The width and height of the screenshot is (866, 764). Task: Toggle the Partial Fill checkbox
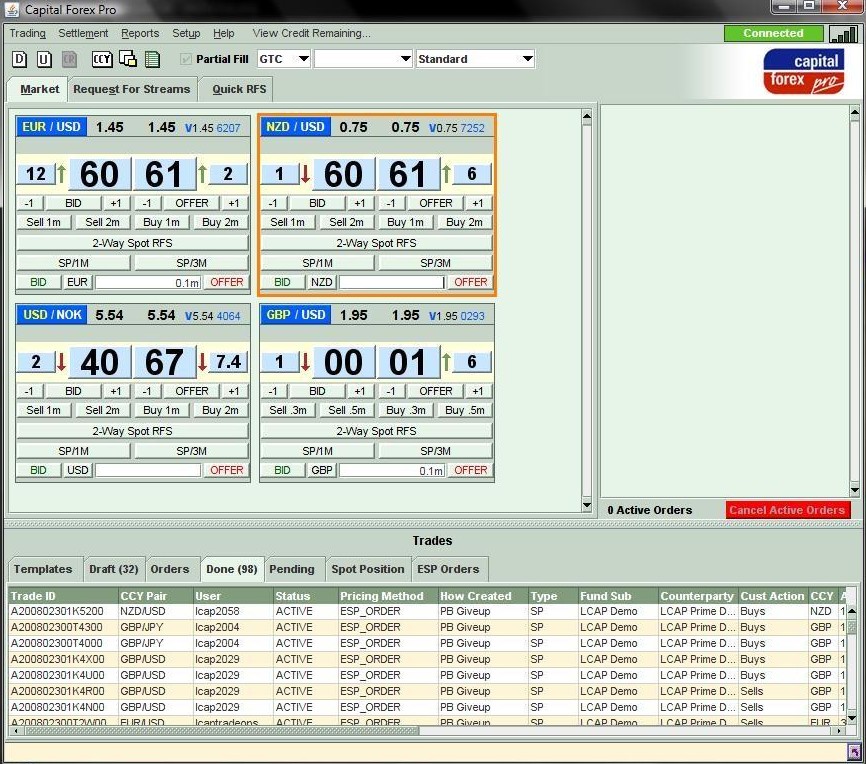[186, 59]
